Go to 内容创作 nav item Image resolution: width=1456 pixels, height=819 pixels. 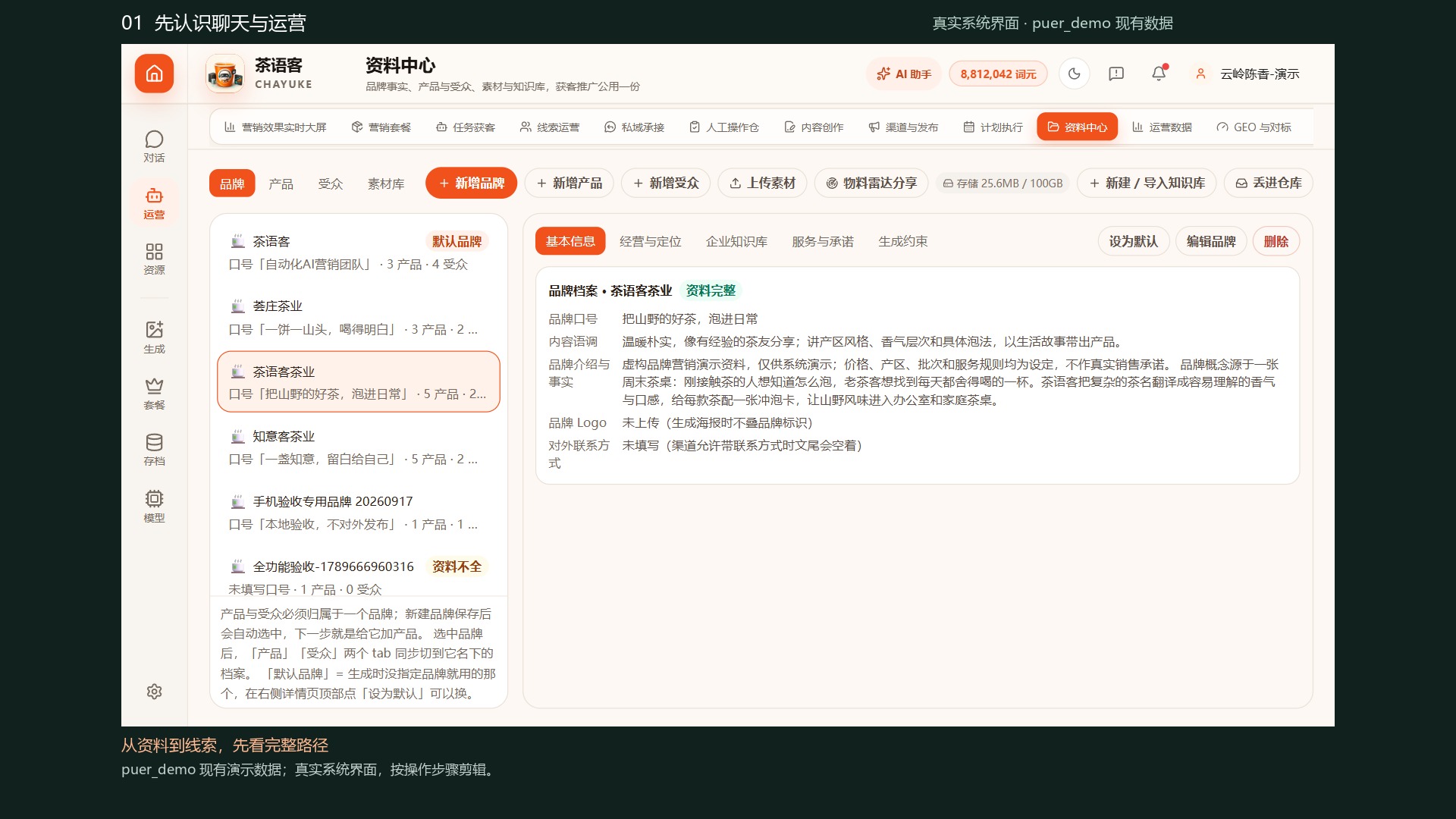coord(813,127)
